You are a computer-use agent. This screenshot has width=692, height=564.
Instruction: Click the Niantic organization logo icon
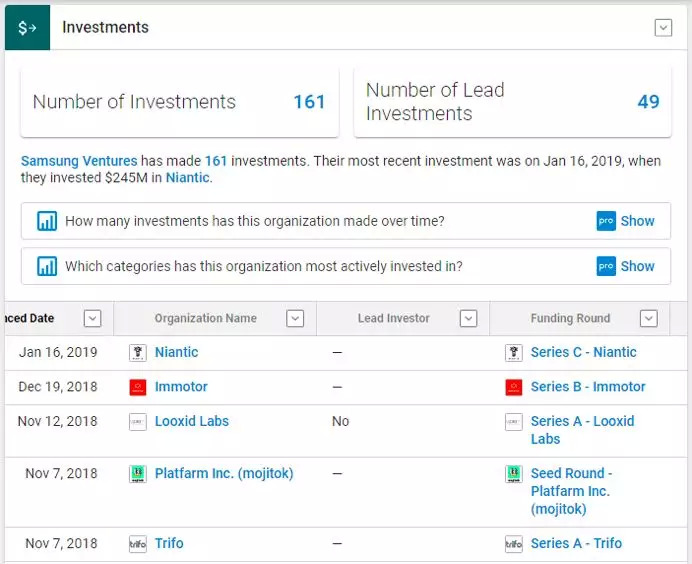[138, 353]
